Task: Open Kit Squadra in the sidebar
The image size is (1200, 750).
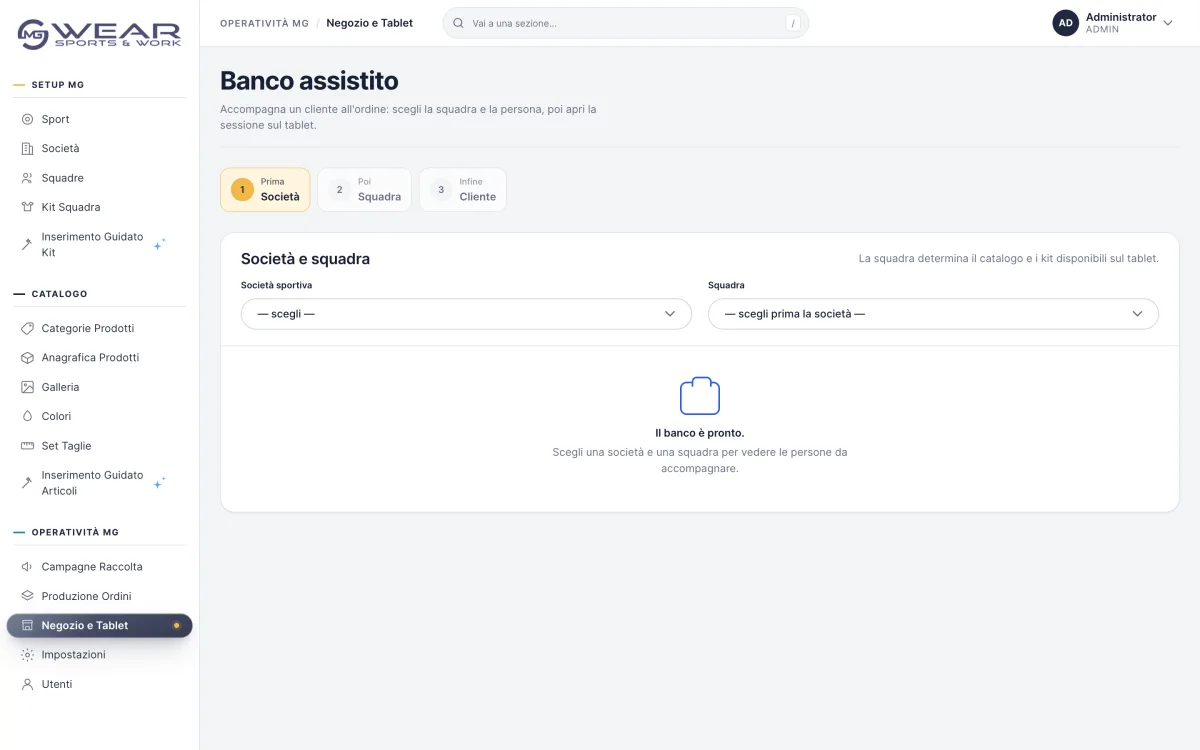Action: point(99,207)
